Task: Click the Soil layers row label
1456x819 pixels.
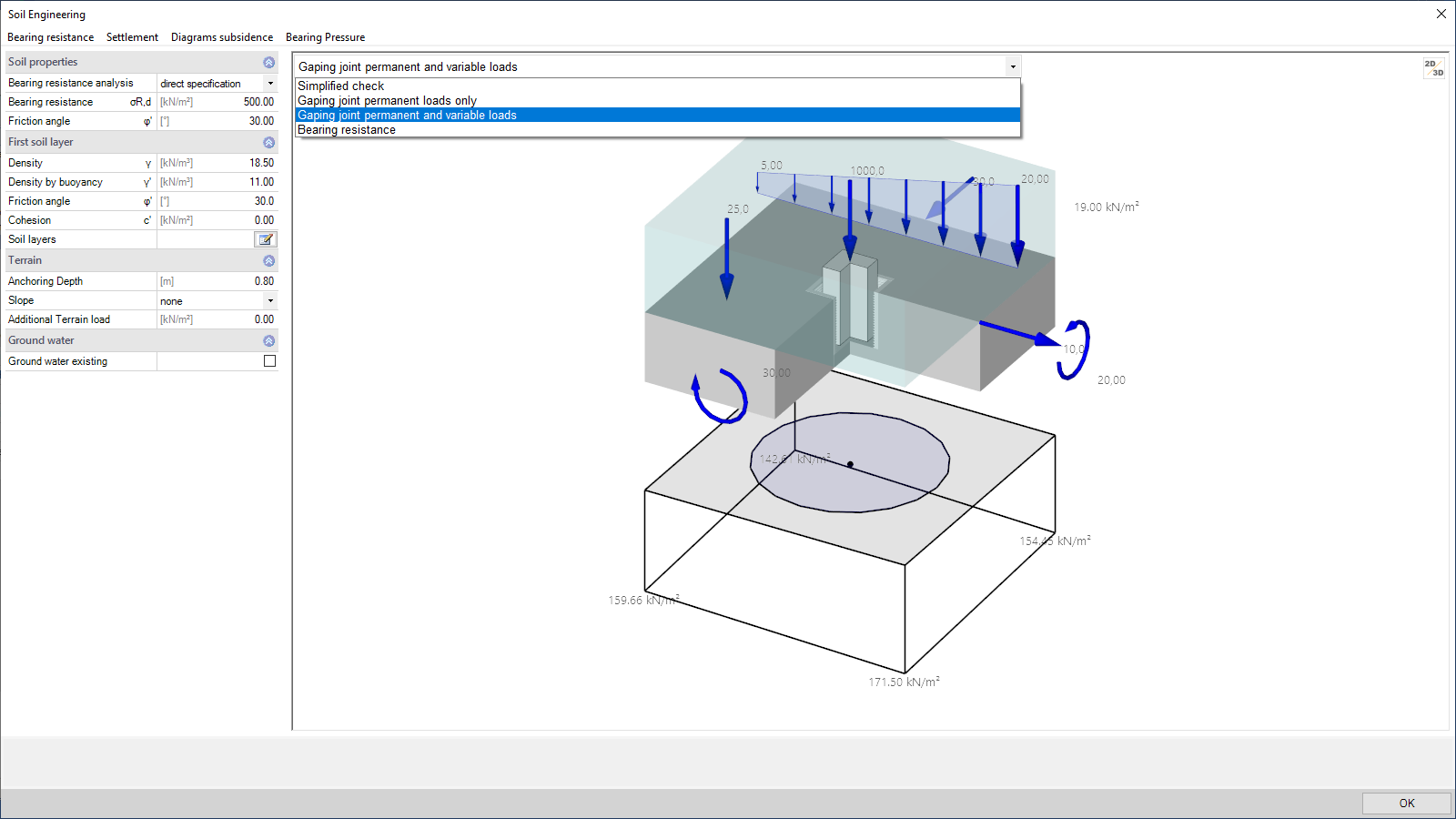Action: click(x=32, y=239)
